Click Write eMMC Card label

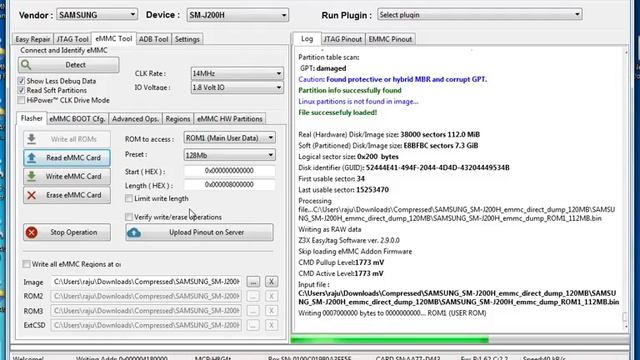[73, 176]
